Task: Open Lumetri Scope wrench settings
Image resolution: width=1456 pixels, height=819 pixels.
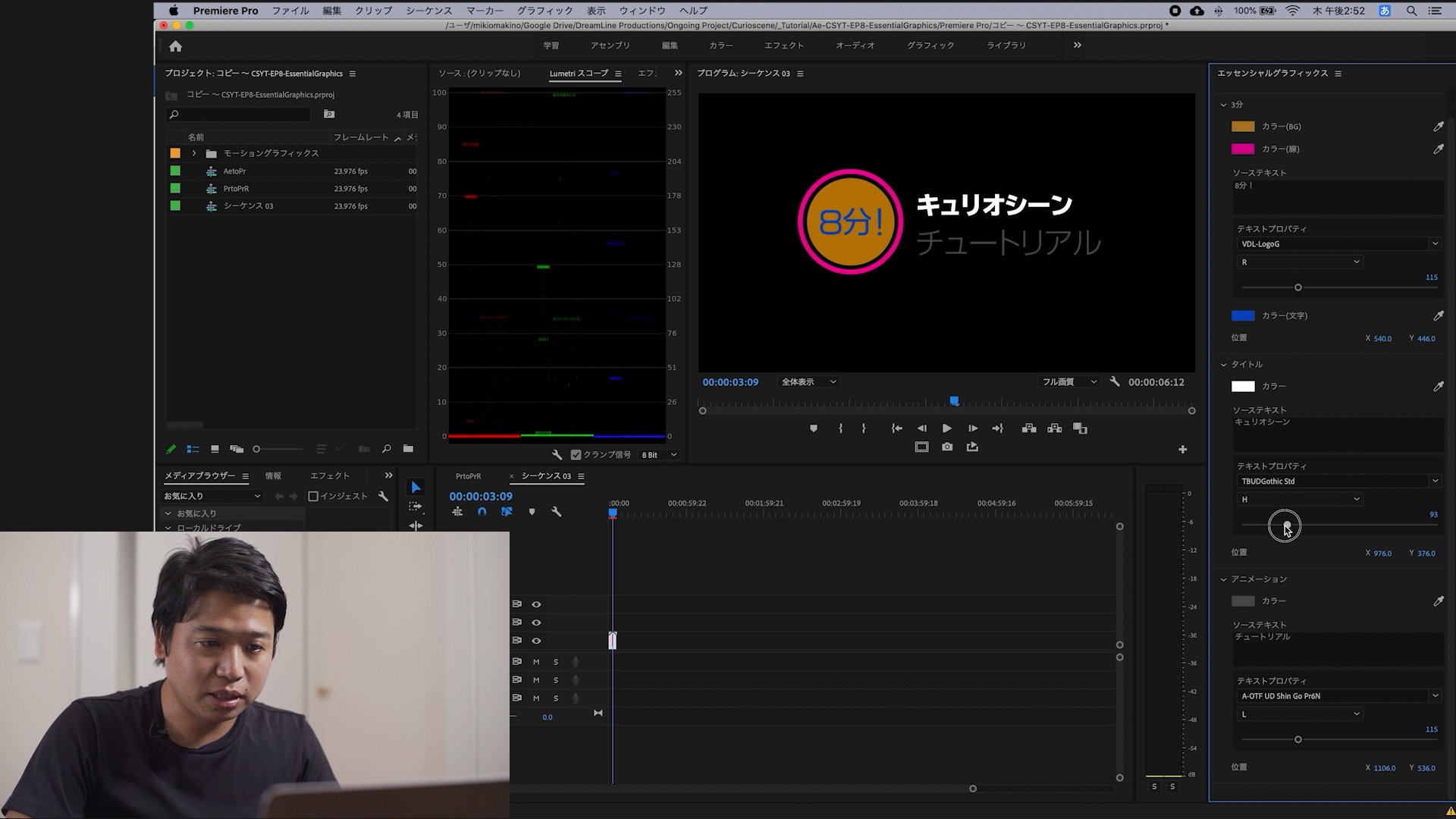Action: click(557, 455)
